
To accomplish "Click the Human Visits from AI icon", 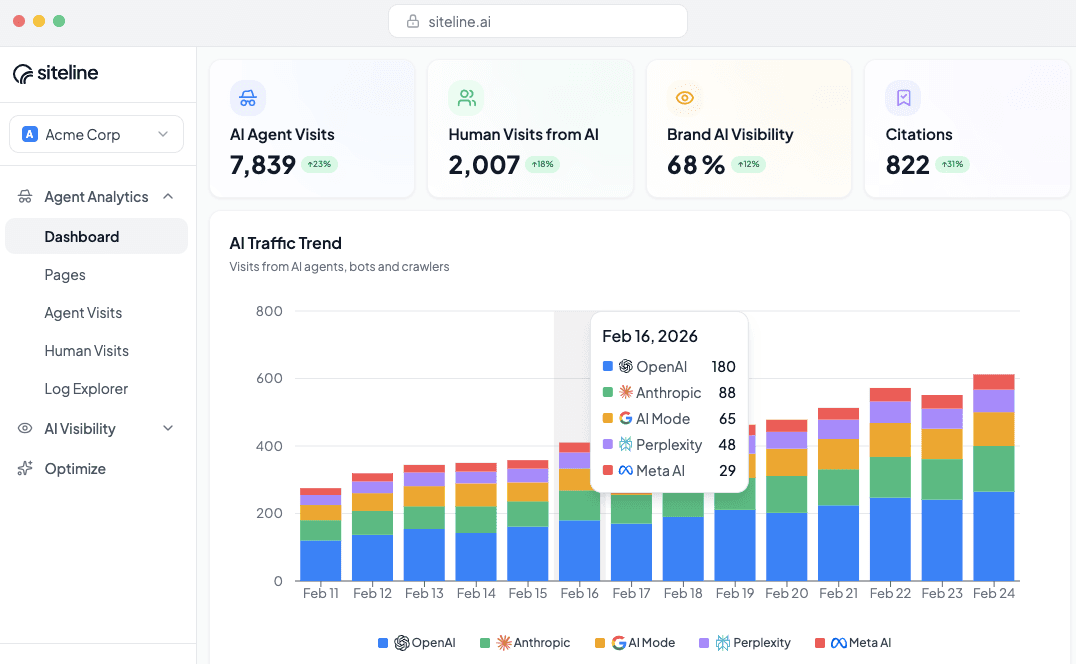I will (x=466, y=98).
